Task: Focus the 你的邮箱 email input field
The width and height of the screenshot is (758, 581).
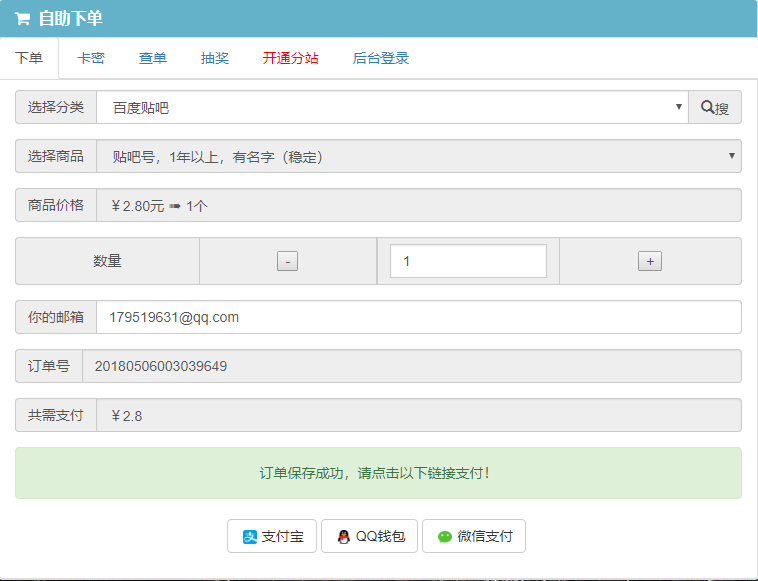Action: [x=419, y=317]
